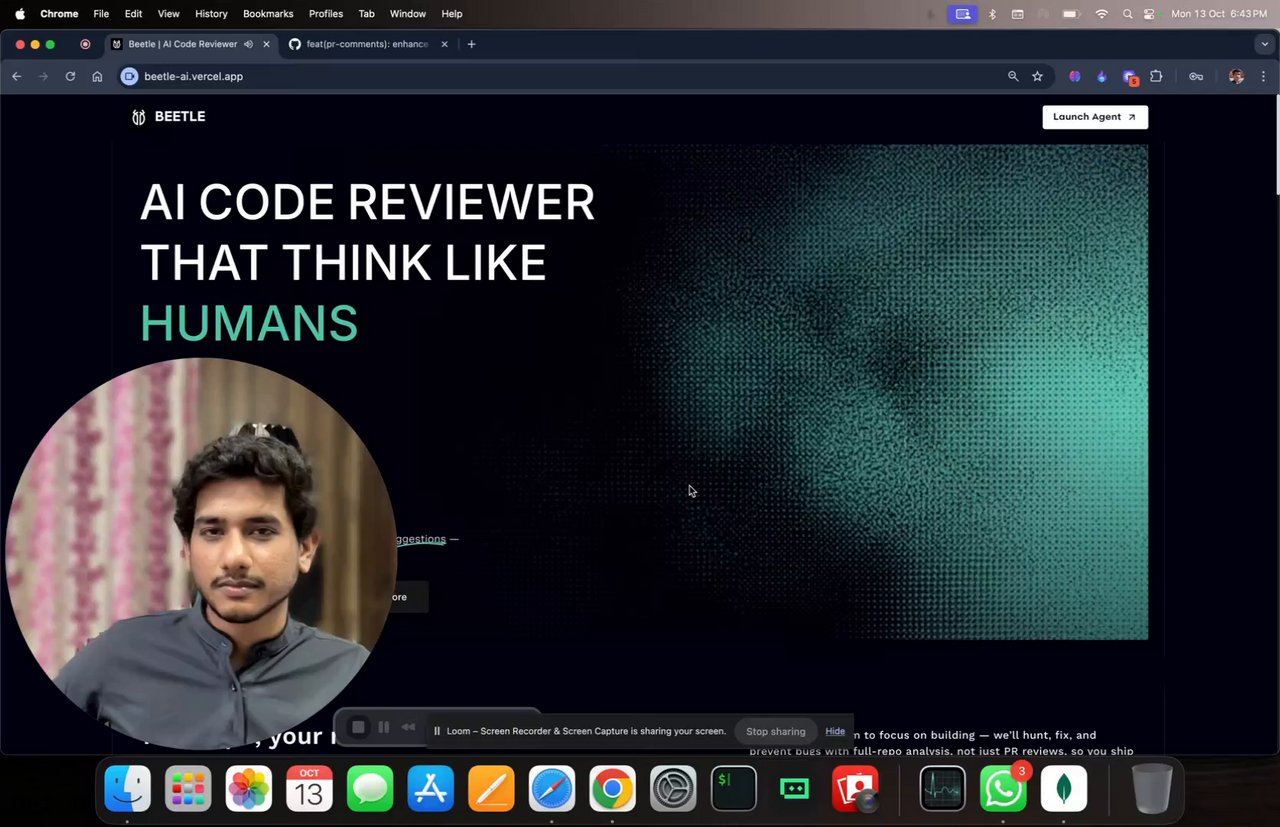Pause the Loom recording

pyautogui.click(x=383, y=727)
